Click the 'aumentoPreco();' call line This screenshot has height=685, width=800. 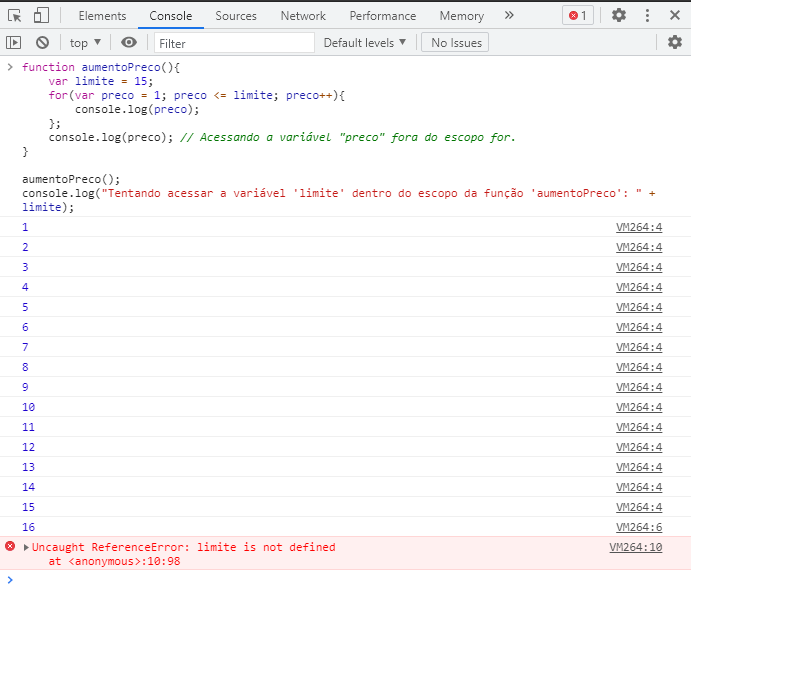coord(71,180)
